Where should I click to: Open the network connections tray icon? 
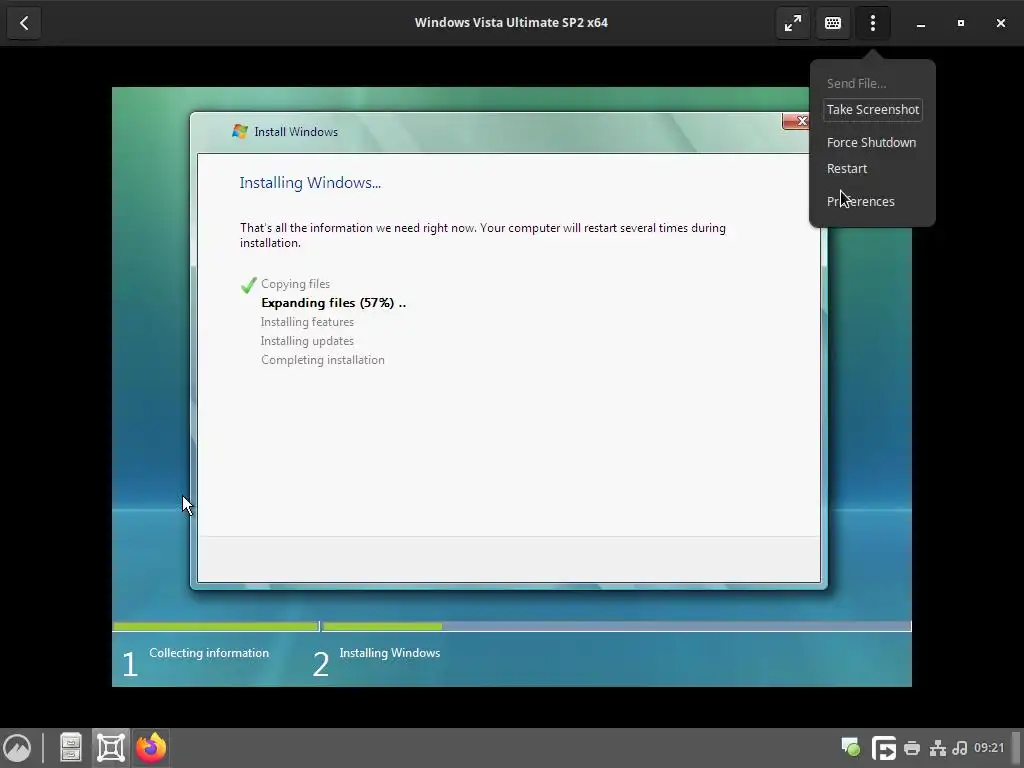point(938,748)
